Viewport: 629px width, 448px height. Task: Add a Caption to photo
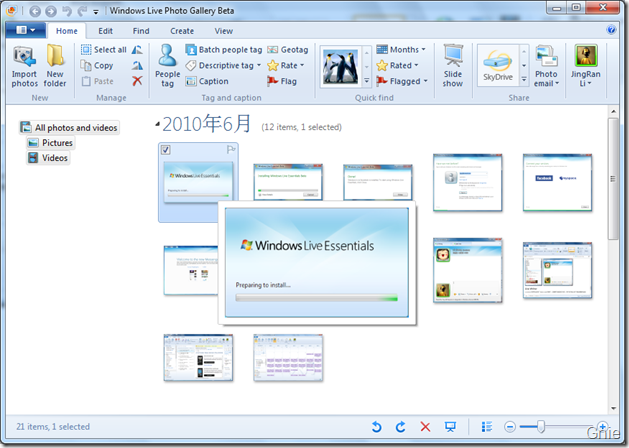click(x=207, y=81)
